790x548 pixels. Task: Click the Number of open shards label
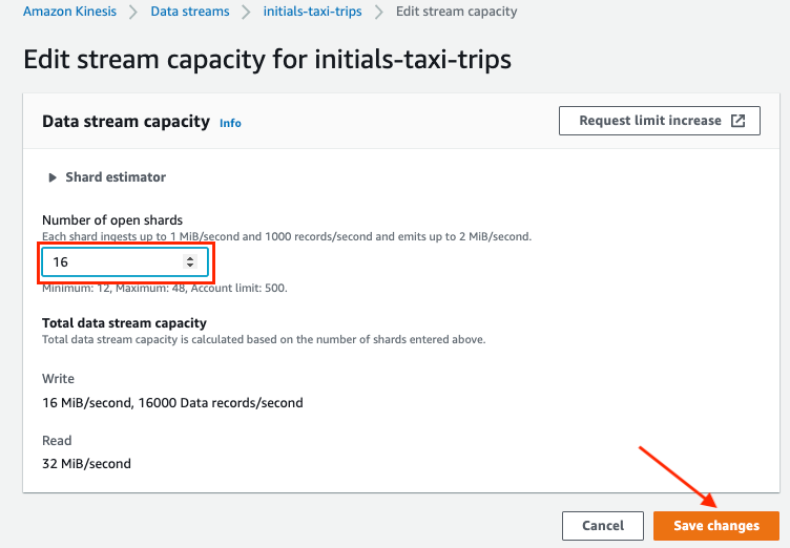pos(112,220)
